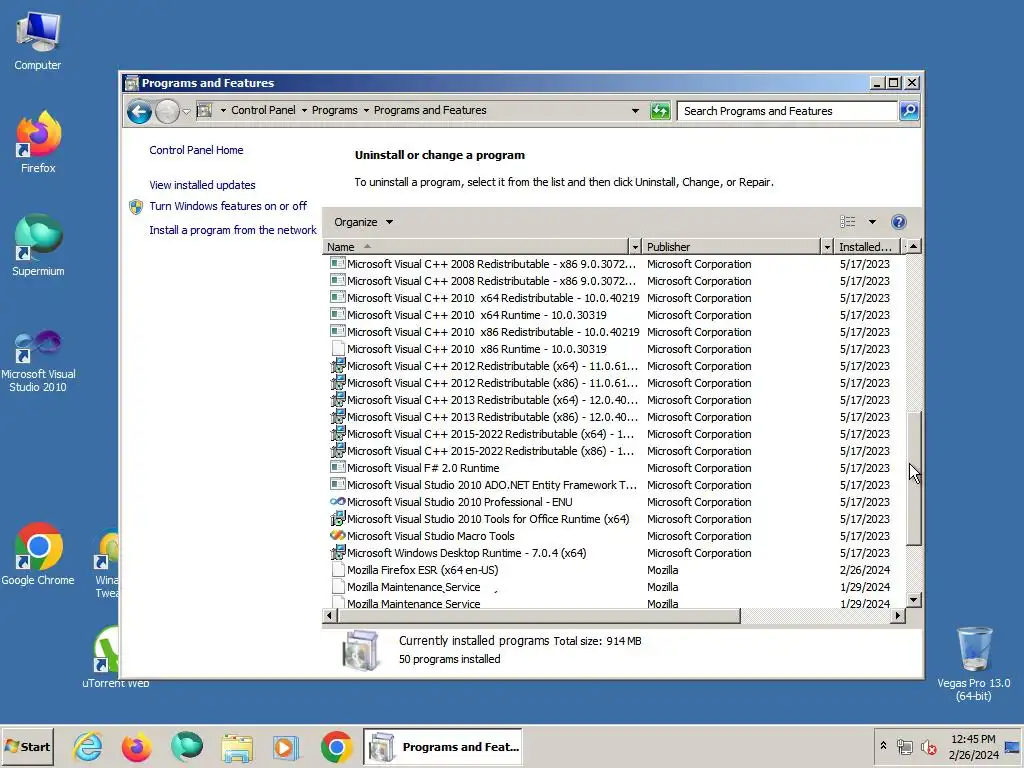Click Visual Studio 2010 Professional infinity icon

[x=338, y=502]
